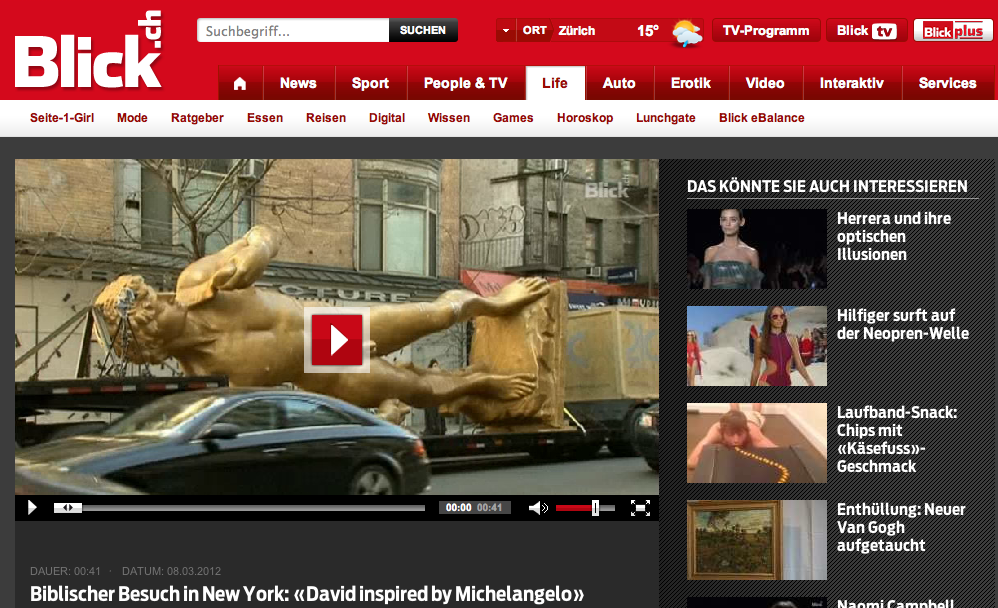The width and height of the screenshot is (998, 608).
Task: Go to the home page icon
Action: point(240,83)
